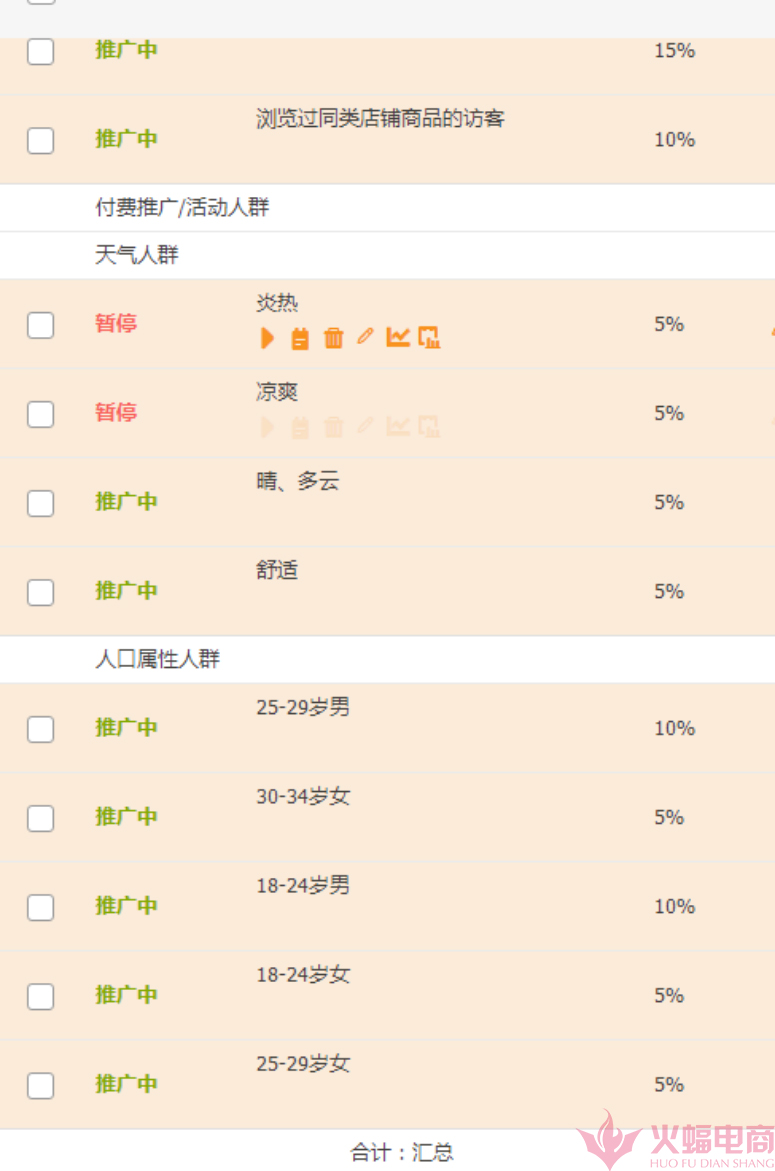
Task: Toggle the 付费推广/活动人群 section header
Action: pyautogui.click(x=182, y=208)
